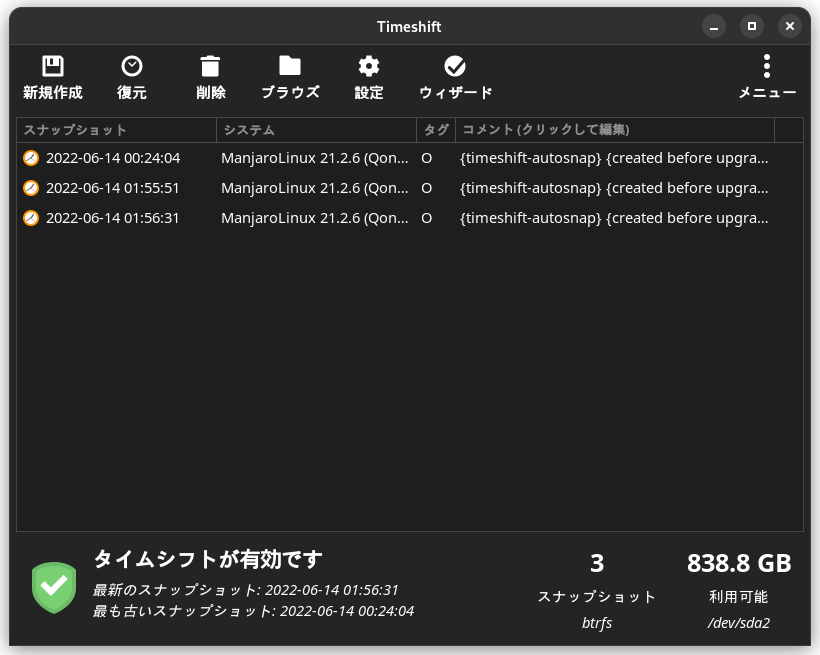Click system cell of 00:24:04 snapshot
Image resolution: width=820 pixels, height=655 pixels.
(315, 158)
